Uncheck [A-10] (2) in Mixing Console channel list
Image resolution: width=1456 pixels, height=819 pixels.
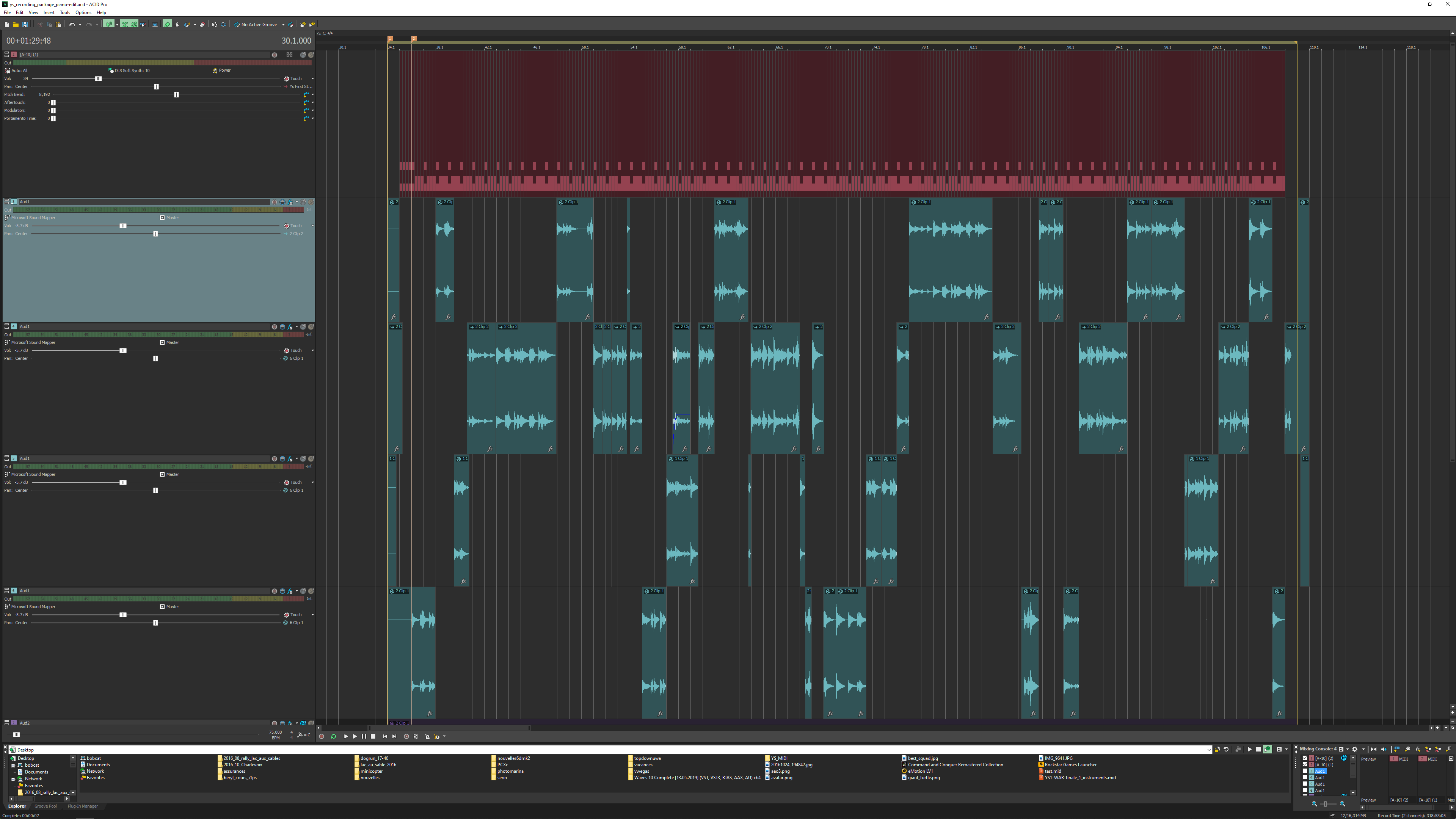(1304, 758)
